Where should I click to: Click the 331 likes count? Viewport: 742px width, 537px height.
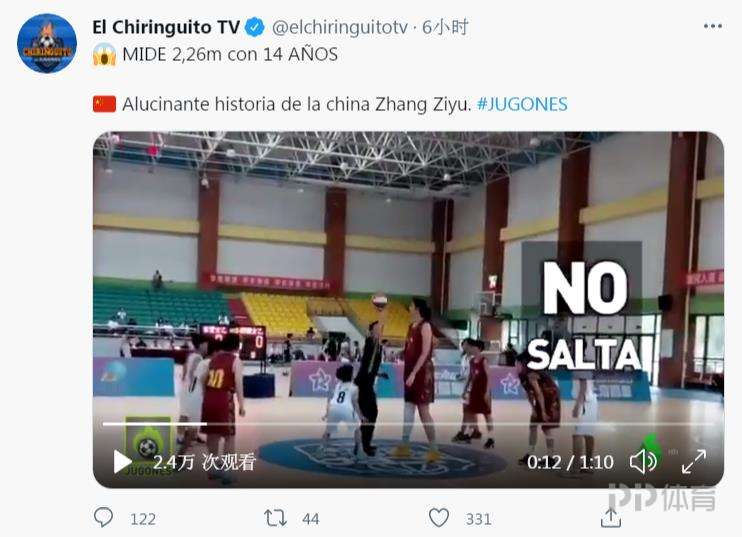tap(478, 519)
